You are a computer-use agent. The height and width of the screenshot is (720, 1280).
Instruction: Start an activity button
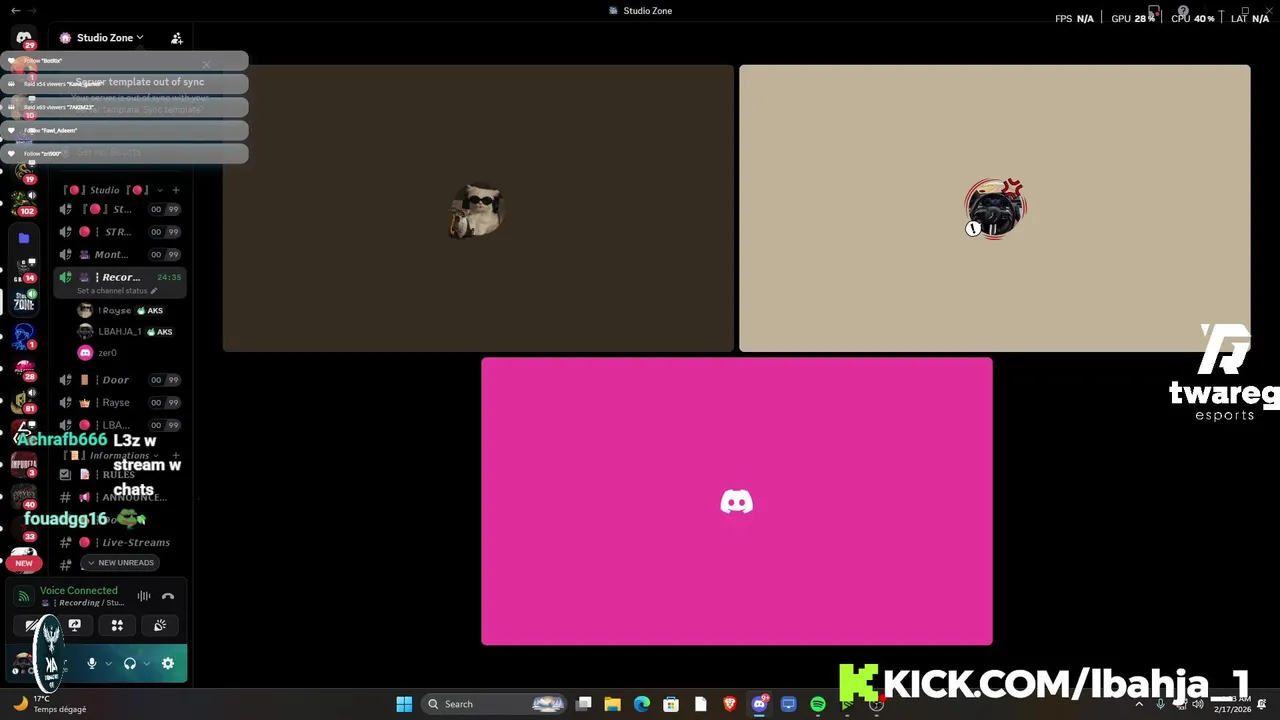[x=117, y=625]
